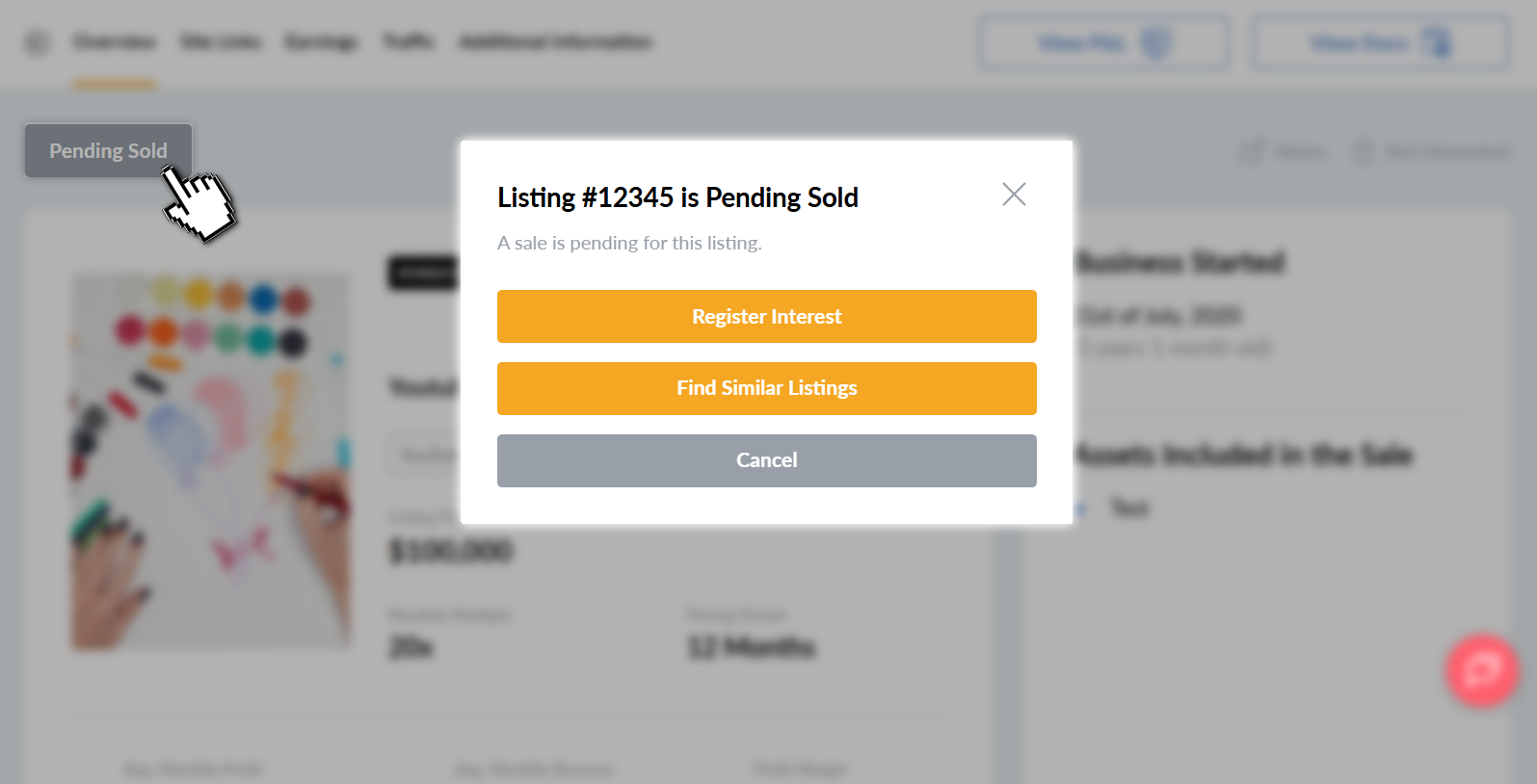Screen dimensions: 1537x784
Task: Choose Find Similar Listings
Action: click(766, 388)
